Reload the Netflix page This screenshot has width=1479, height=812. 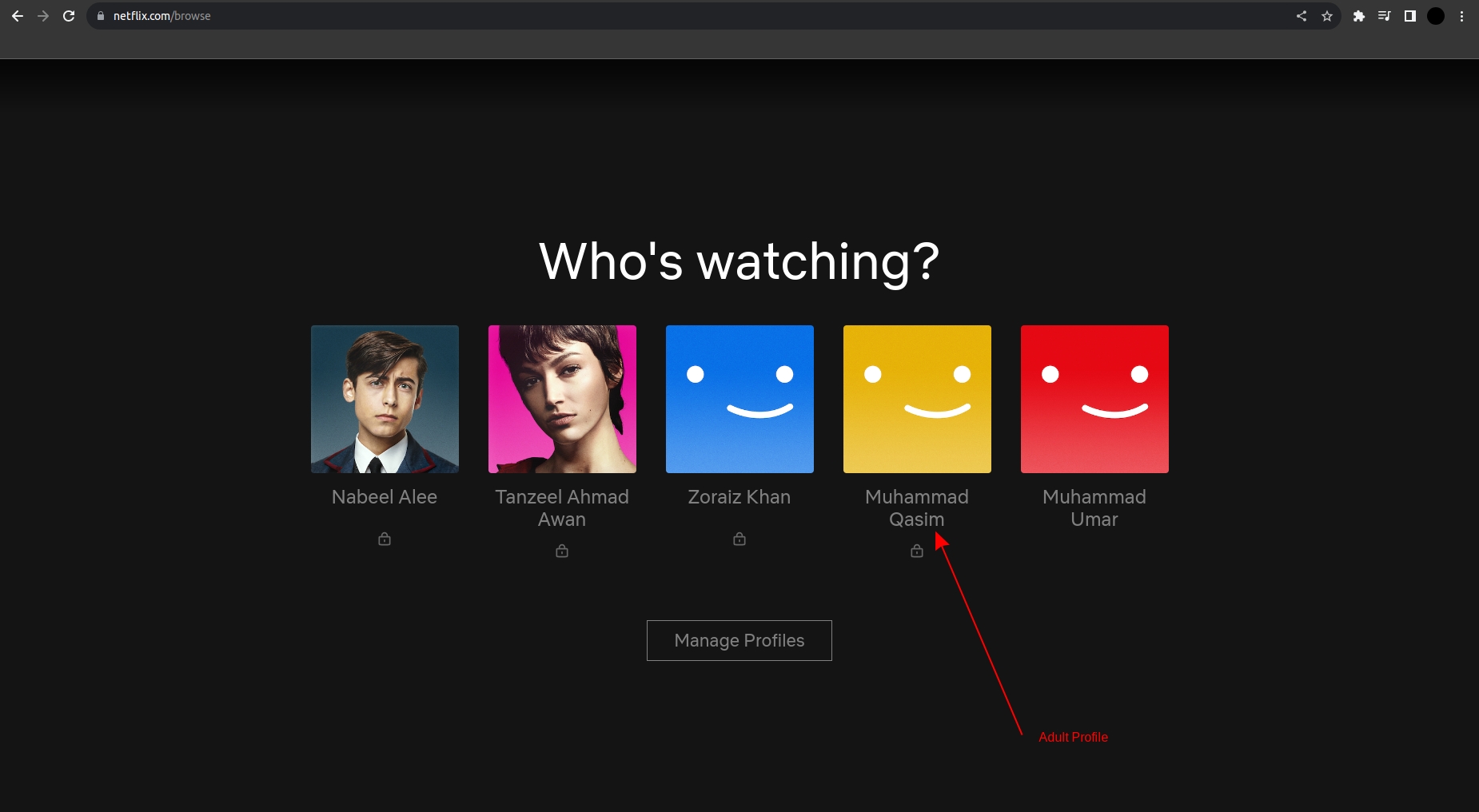tap(69, 16)
